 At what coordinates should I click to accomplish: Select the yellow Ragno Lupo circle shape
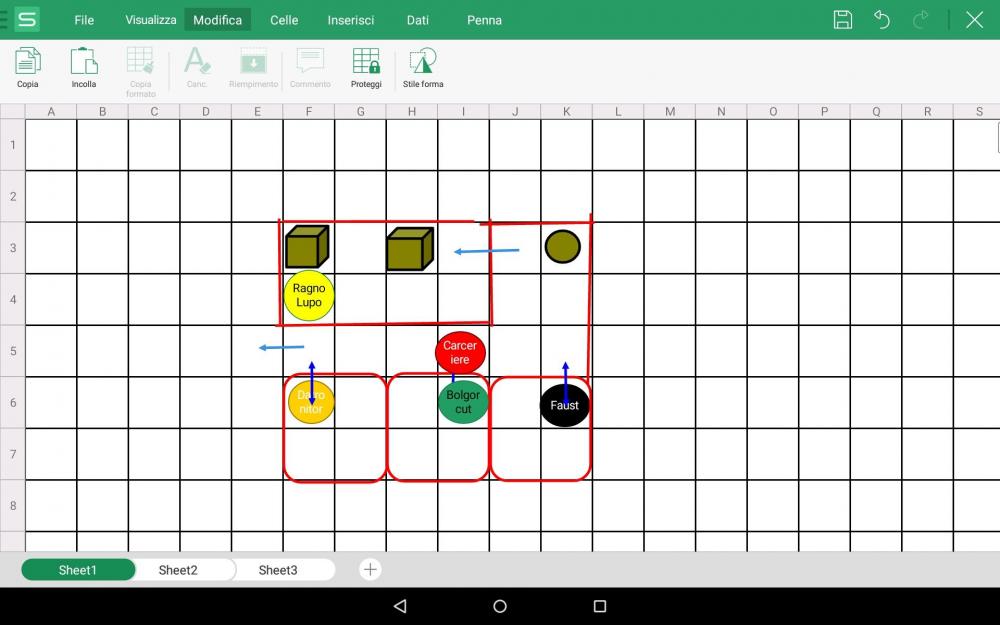309,296
